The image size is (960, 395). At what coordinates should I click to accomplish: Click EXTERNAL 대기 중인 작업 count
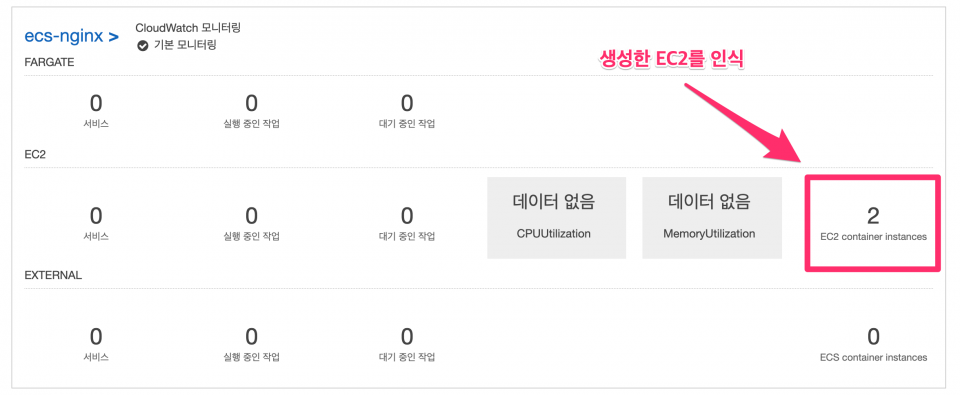[407, 336]
